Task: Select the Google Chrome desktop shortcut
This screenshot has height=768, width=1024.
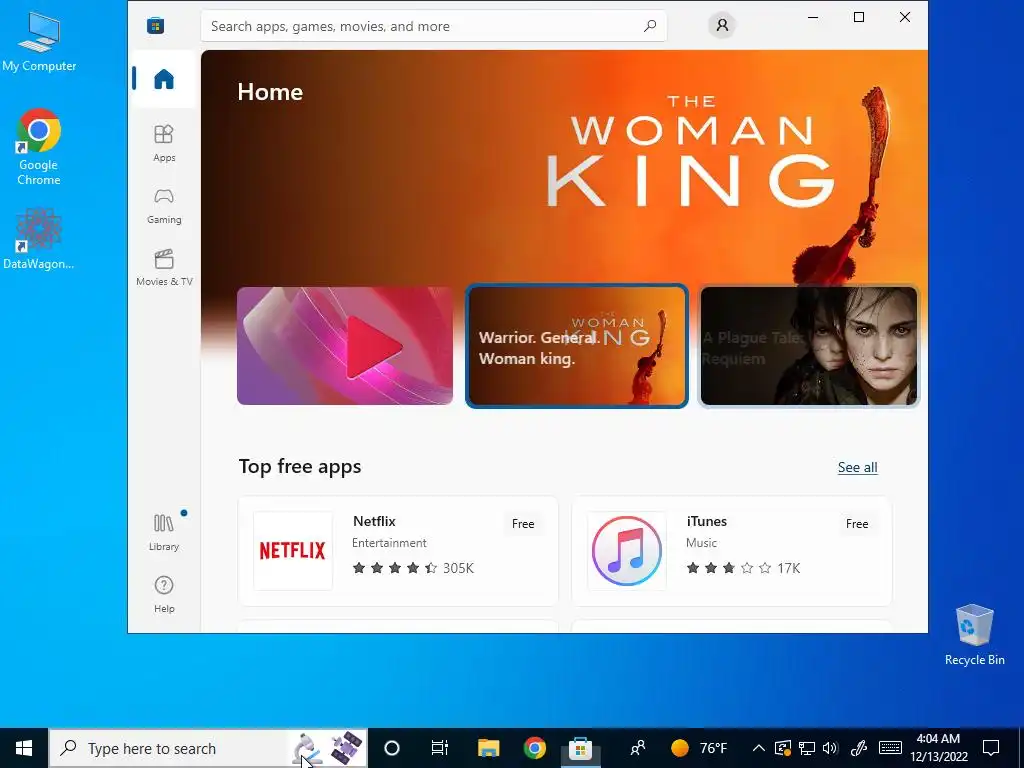Action: pos(39,147)
